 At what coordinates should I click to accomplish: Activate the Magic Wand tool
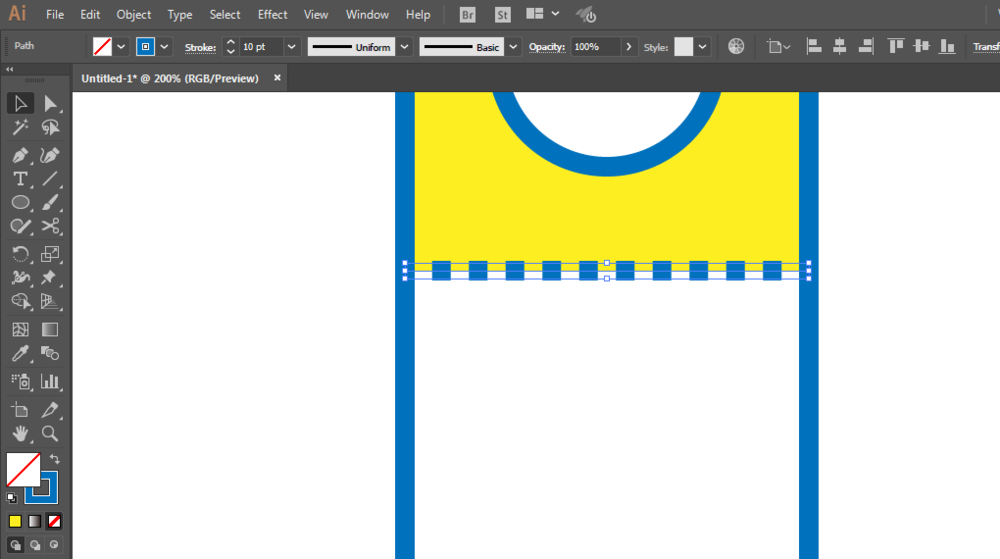click(20, 128)
